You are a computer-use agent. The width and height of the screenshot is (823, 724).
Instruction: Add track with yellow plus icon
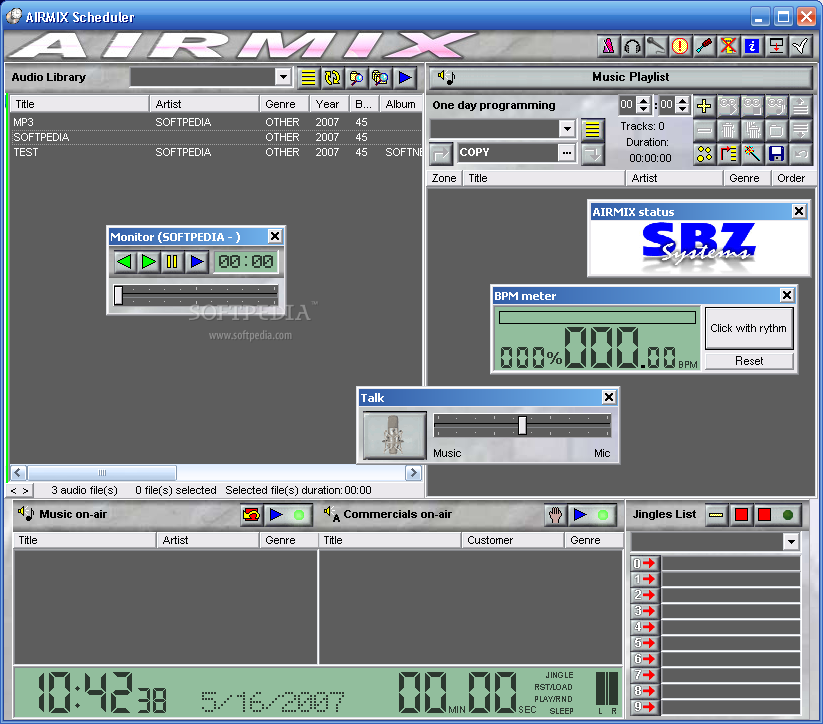click(x=704, y=106)
